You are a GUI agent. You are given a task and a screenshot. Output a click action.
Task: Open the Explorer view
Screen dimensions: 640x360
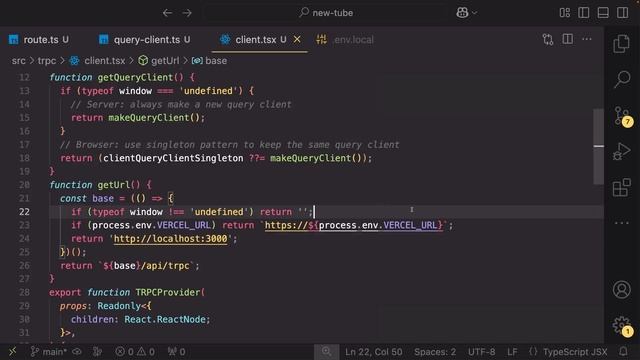click(x=622, y=44)
